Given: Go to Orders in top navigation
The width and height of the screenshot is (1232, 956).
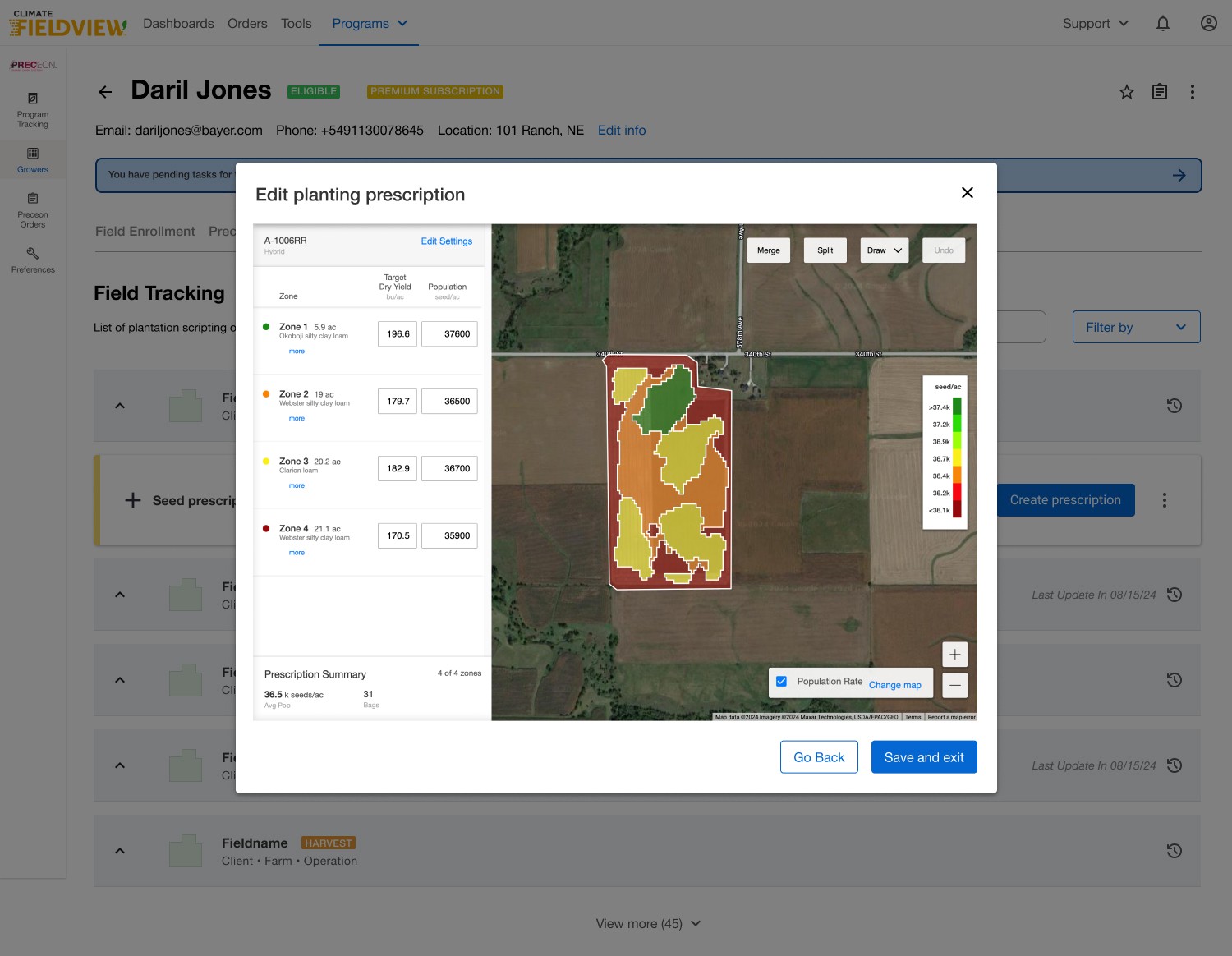Looking at the screenshot, I should (x=247, y=23).
